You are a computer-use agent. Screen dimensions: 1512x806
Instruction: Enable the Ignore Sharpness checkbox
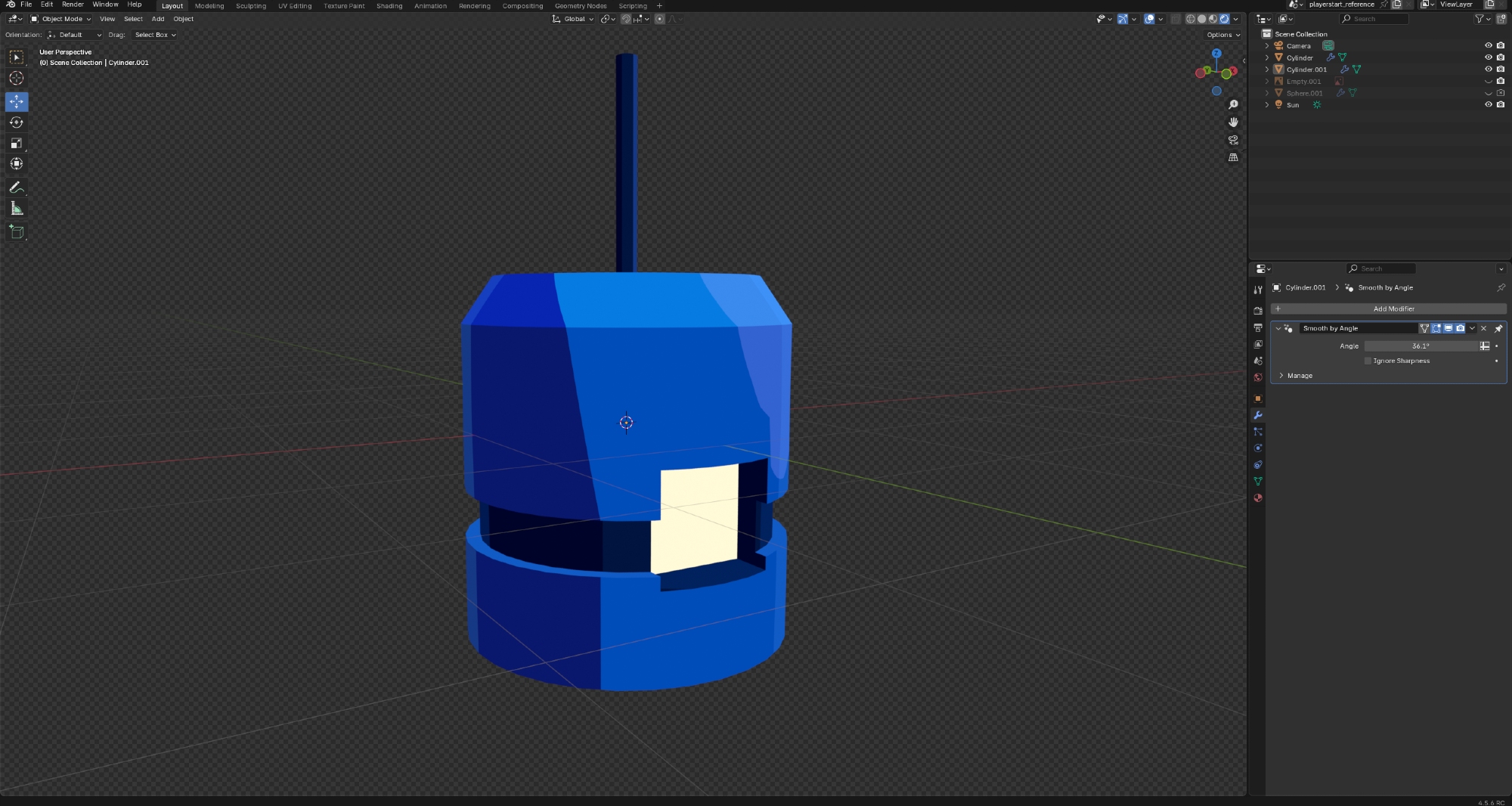point(1368,361)
